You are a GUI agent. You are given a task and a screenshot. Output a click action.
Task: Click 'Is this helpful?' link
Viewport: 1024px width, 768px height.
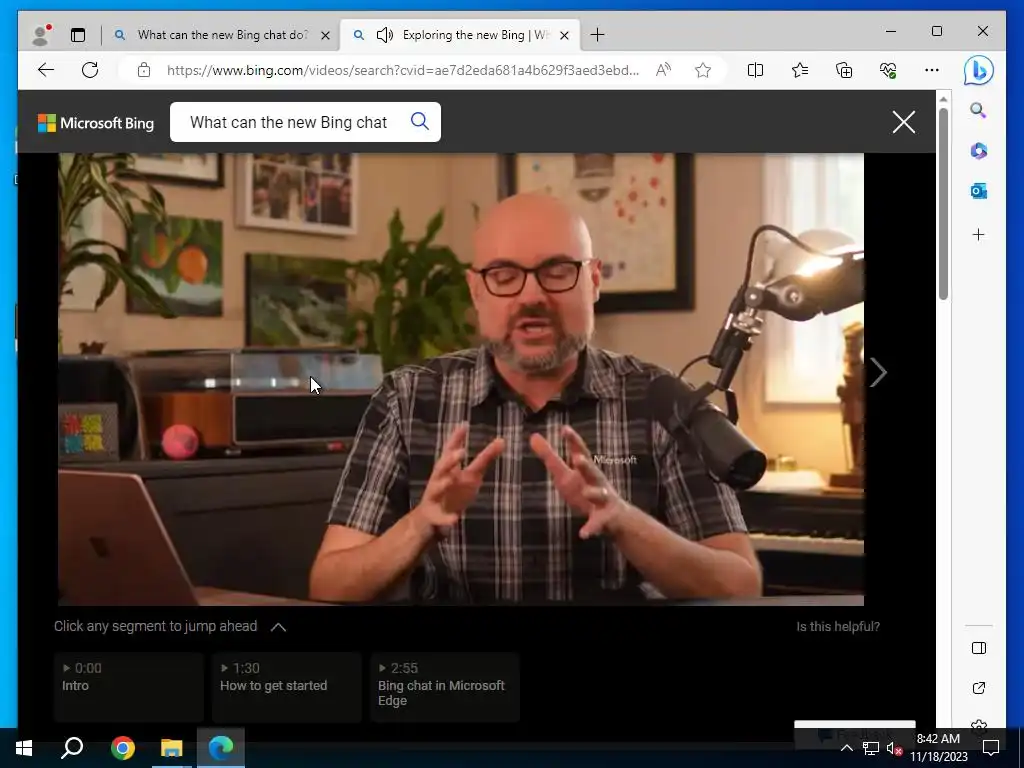tap(838, 626)
